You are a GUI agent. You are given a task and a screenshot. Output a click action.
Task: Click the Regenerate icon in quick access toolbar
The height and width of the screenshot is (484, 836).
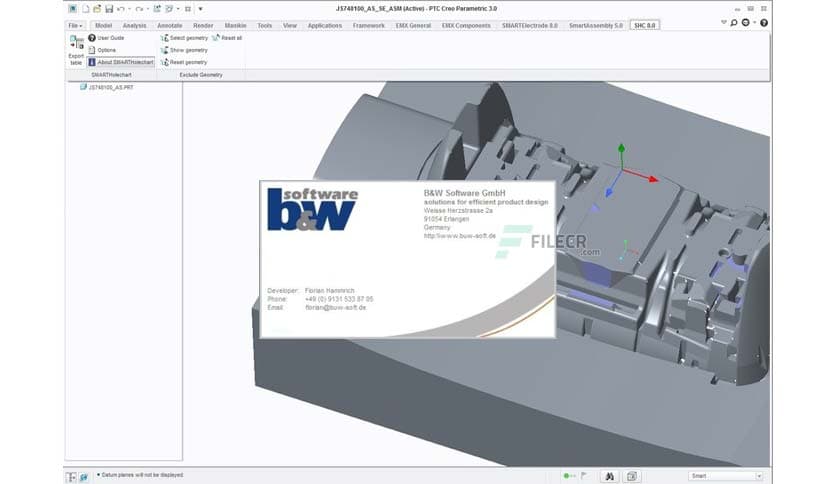point(157,9)
